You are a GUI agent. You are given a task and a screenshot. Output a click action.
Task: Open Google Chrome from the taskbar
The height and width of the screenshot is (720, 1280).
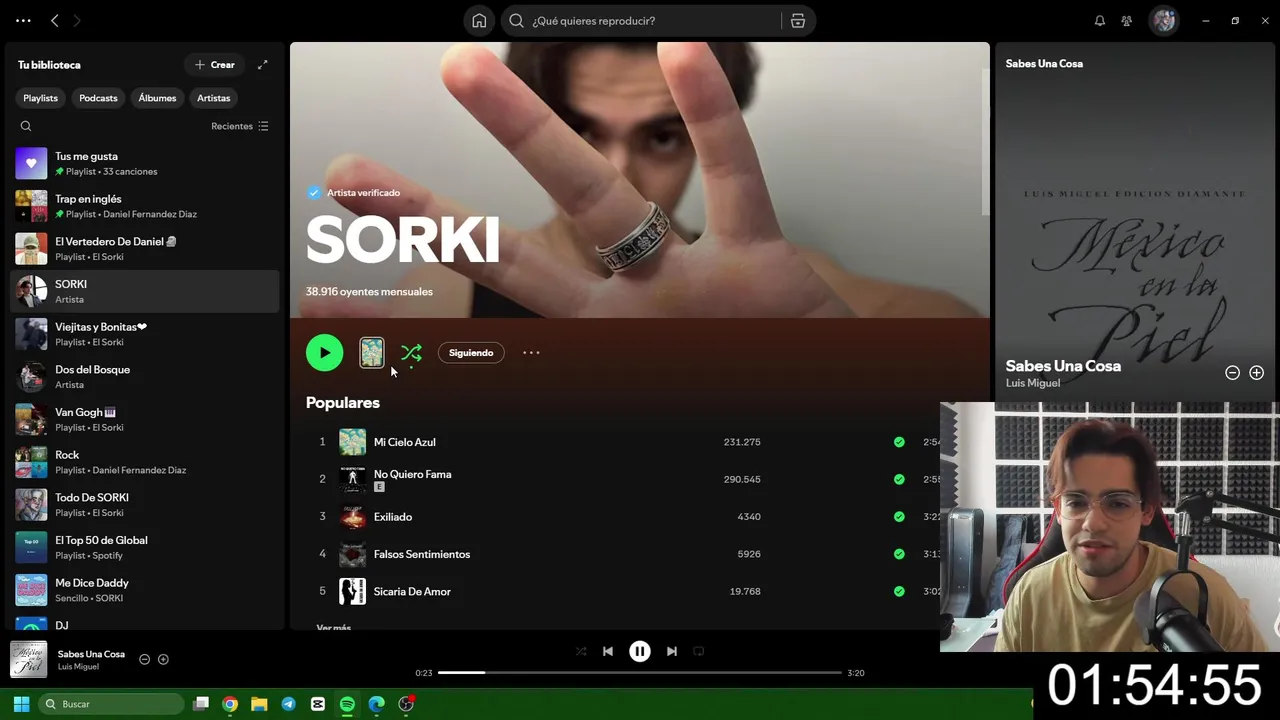pyautogui.click(x=230, y=704)
